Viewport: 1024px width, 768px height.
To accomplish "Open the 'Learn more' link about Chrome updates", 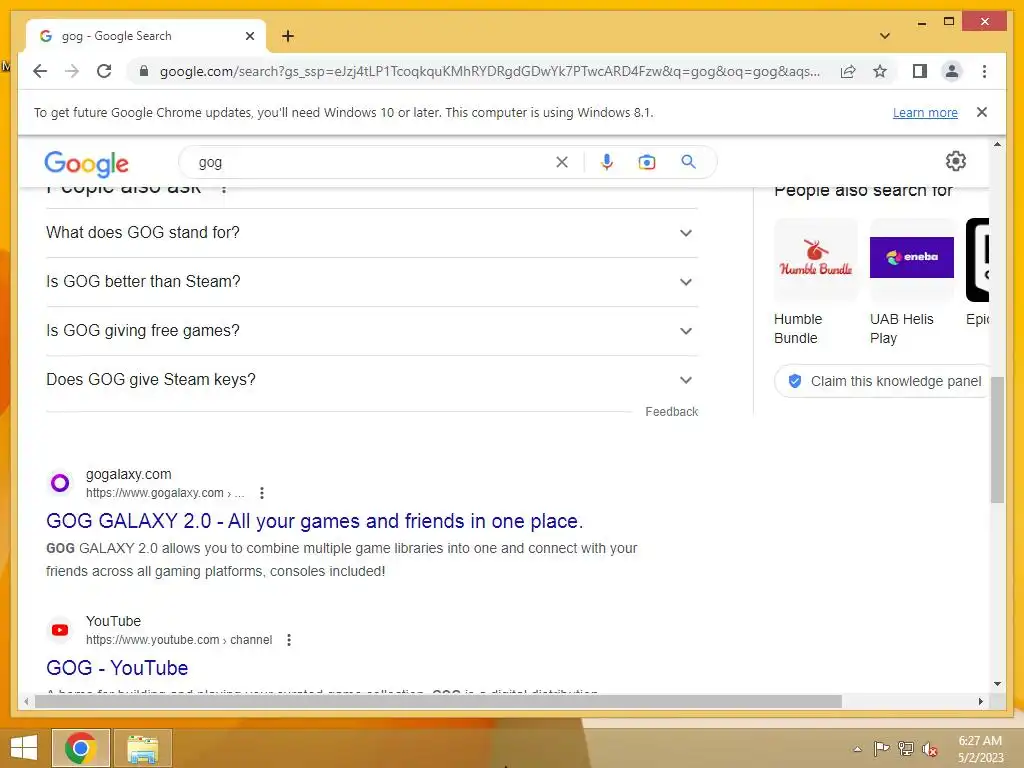I will pyautogui.click(x=925, y=112).
